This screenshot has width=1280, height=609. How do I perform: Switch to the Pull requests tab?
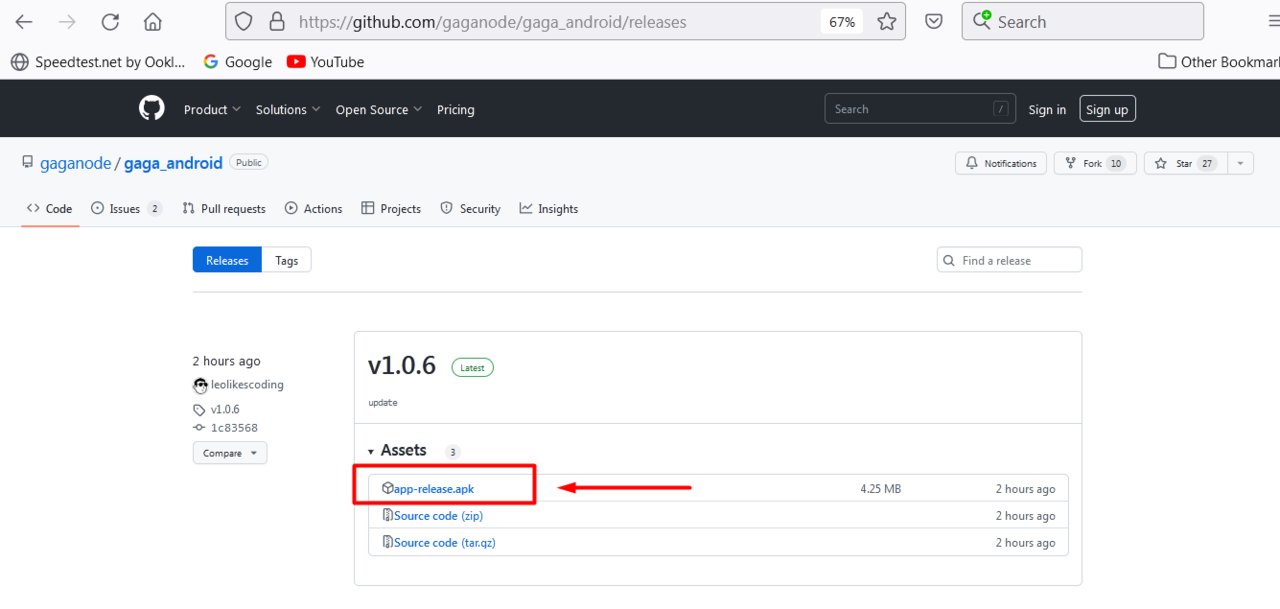point(224,209)
